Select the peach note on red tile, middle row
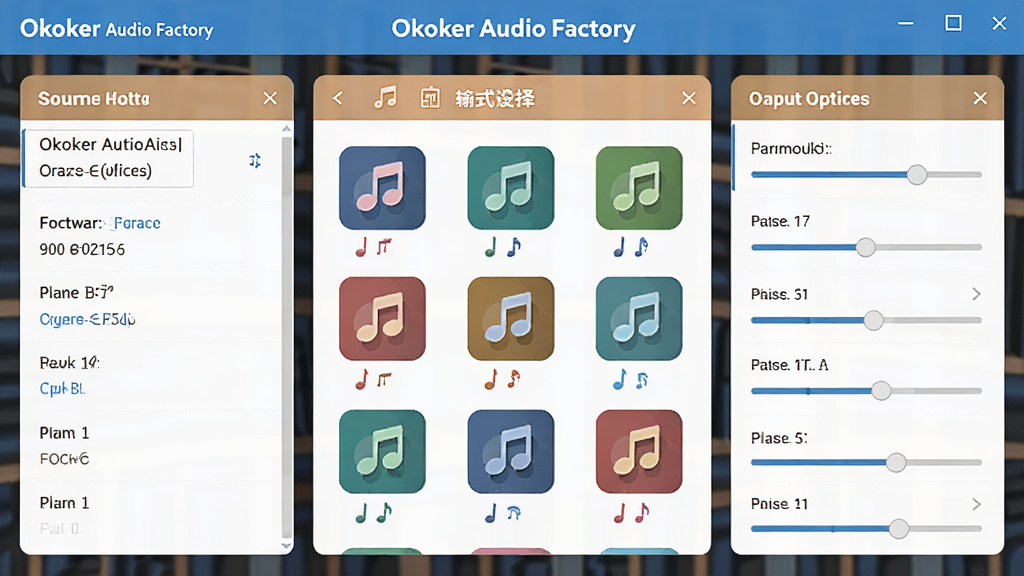This screenshot has width=1024, height=576. [382, 319]
